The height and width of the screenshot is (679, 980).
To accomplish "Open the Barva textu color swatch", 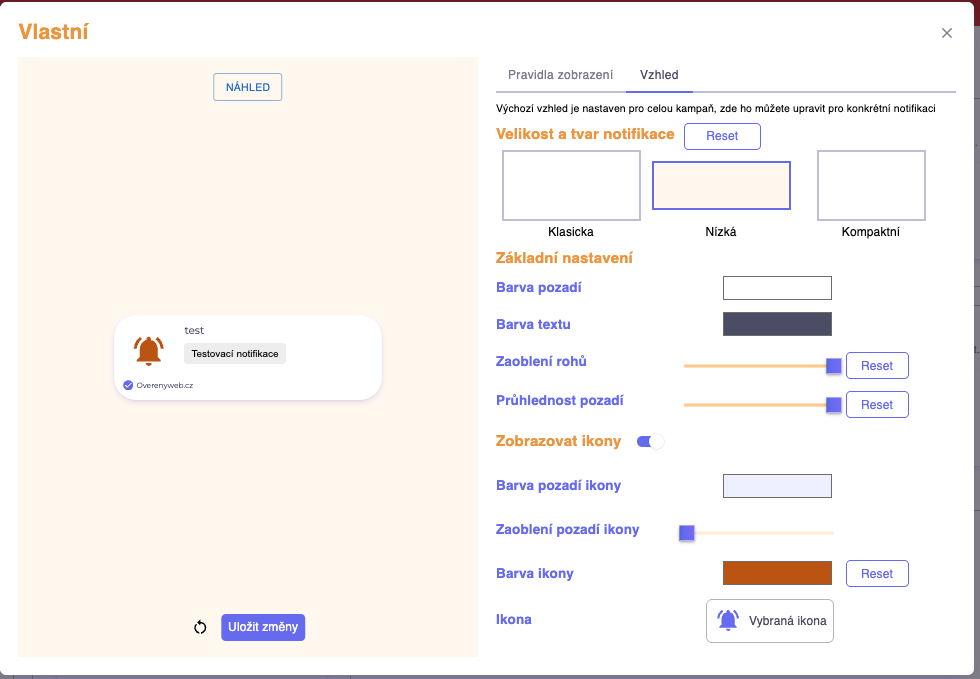I will (x=777, y=324).
